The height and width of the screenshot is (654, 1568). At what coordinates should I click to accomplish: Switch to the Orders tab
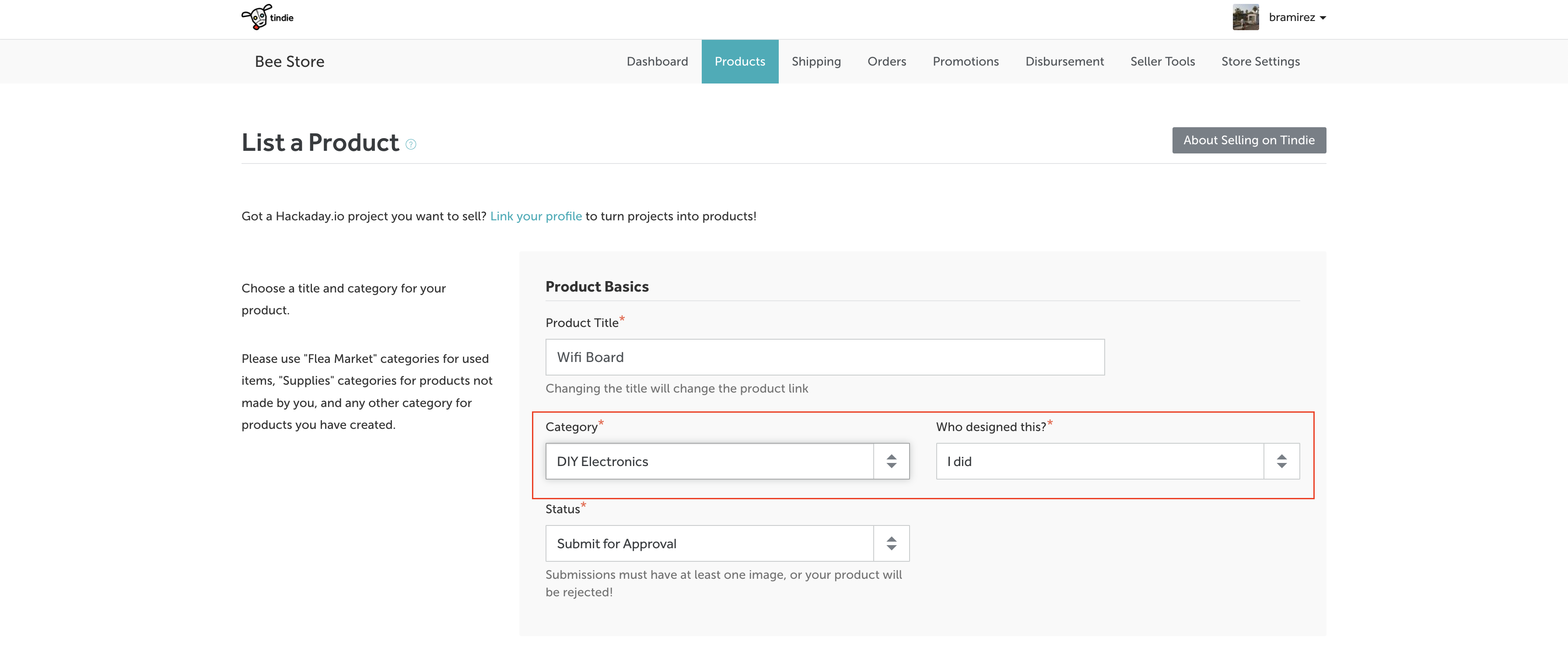(x=886, y=62)
